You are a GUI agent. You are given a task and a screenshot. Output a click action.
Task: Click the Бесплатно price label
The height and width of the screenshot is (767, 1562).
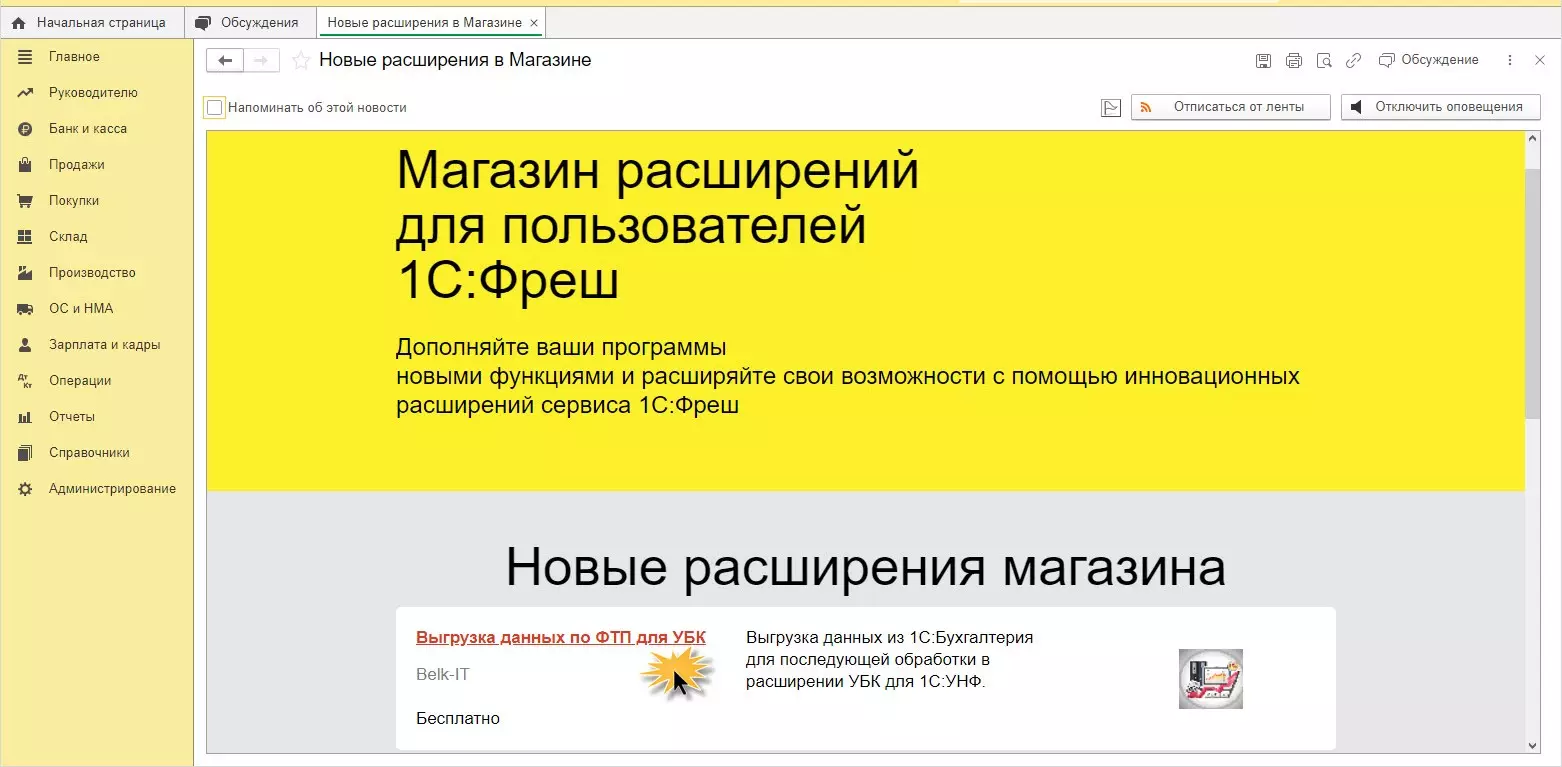pyautogui.click(x=458, y=719)
